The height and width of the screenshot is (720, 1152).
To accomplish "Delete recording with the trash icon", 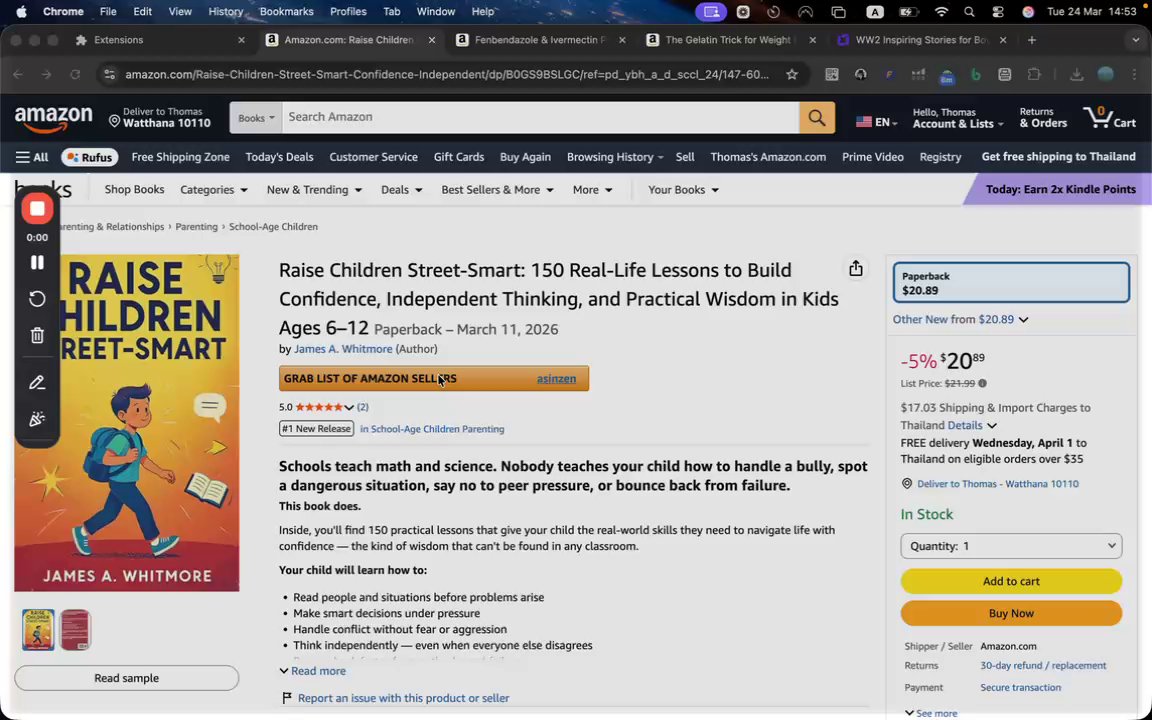I will coord(37,336).
